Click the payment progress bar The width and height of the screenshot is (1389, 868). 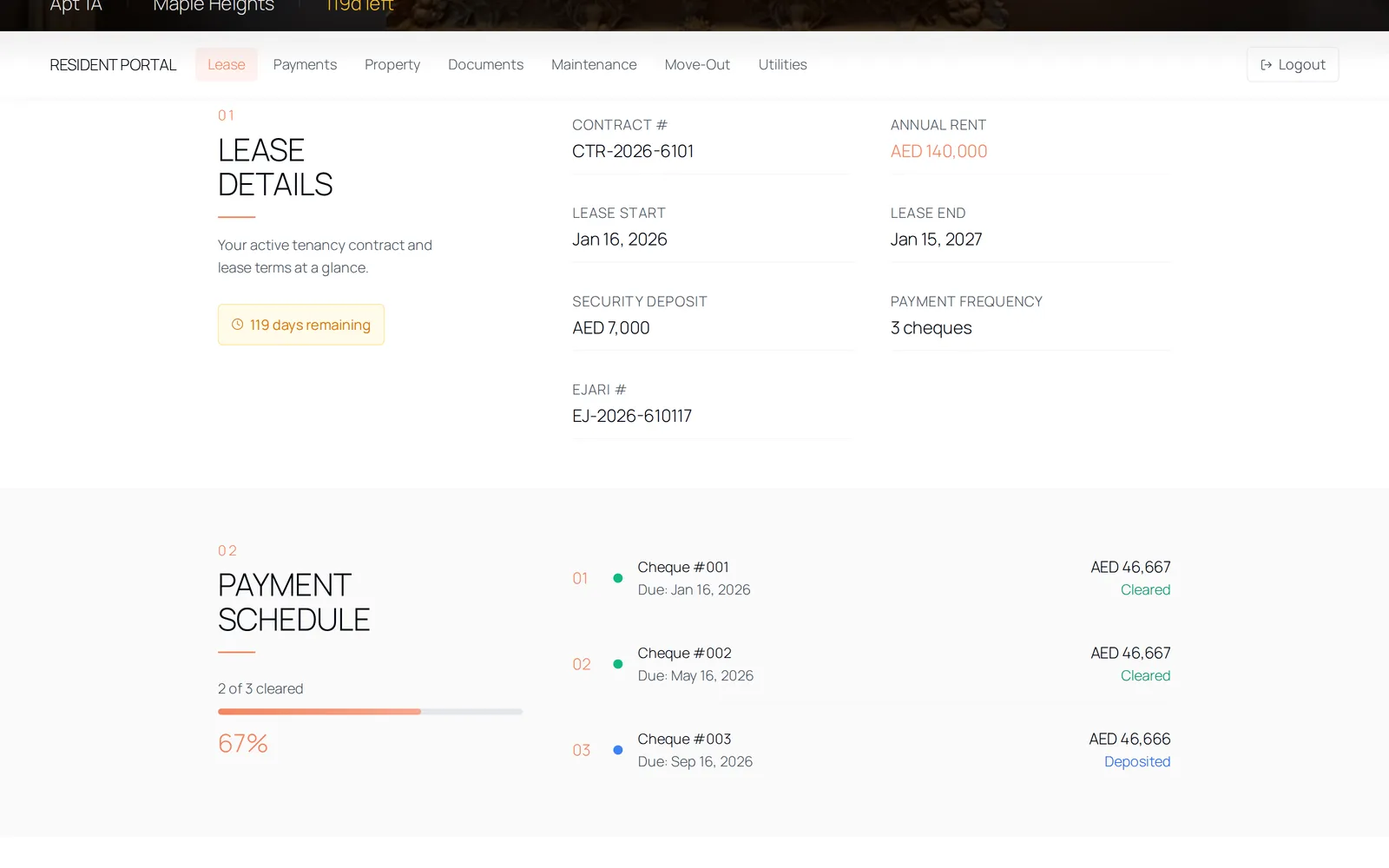[x=371, y=712]
